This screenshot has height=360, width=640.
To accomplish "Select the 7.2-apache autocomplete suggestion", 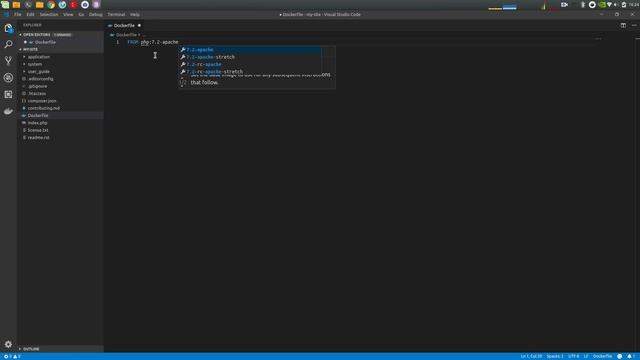I will [250, 50].
